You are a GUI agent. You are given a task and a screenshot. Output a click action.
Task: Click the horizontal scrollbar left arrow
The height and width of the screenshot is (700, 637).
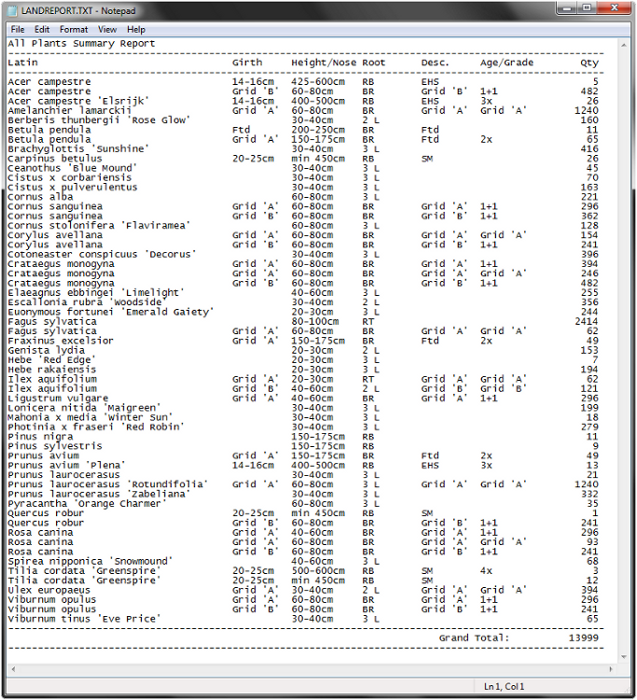13,669
